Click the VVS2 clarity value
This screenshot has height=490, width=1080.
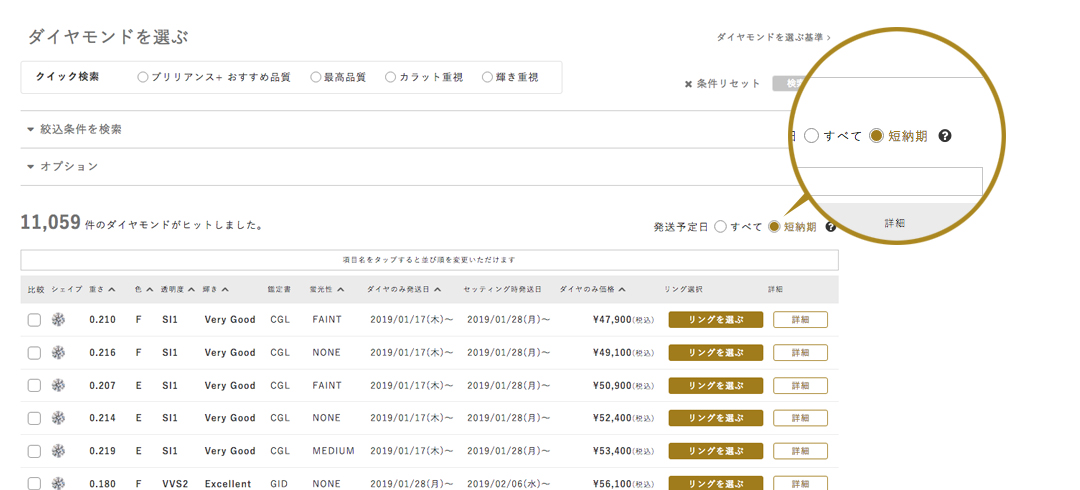174,484
